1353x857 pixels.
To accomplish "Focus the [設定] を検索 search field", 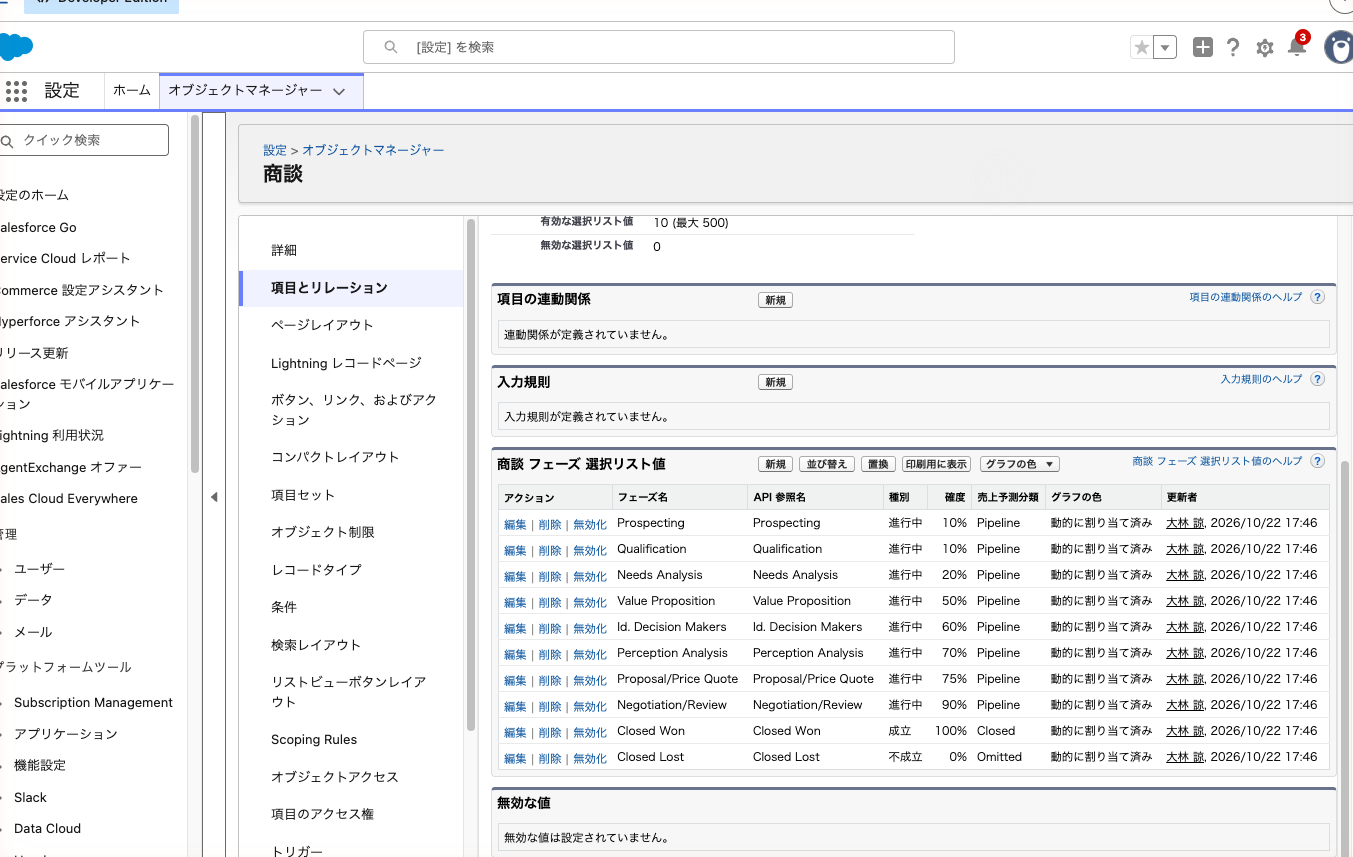I will (x=658, y=47).
